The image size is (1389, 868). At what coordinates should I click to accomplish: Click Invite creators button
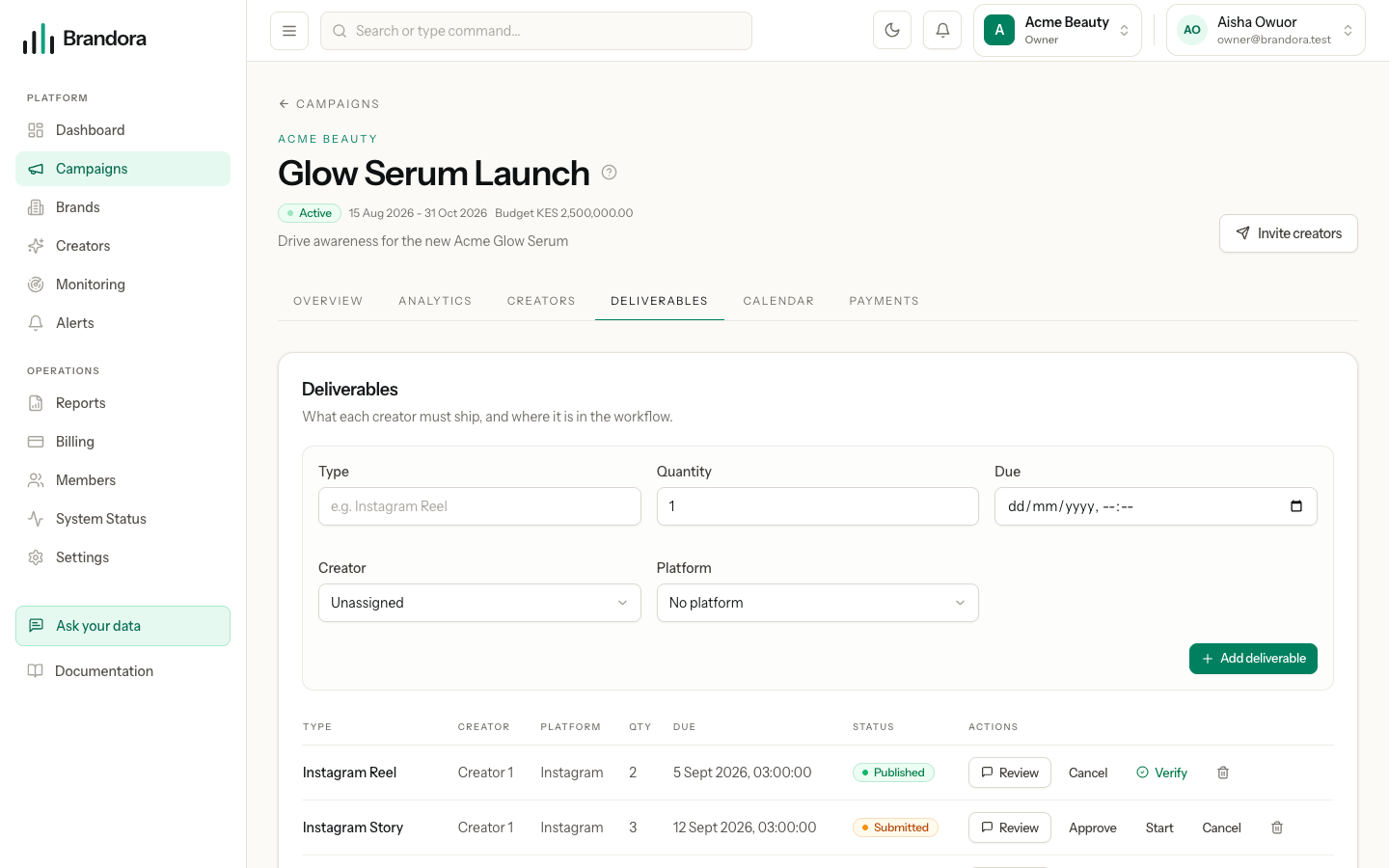[x=1289, y=233]
